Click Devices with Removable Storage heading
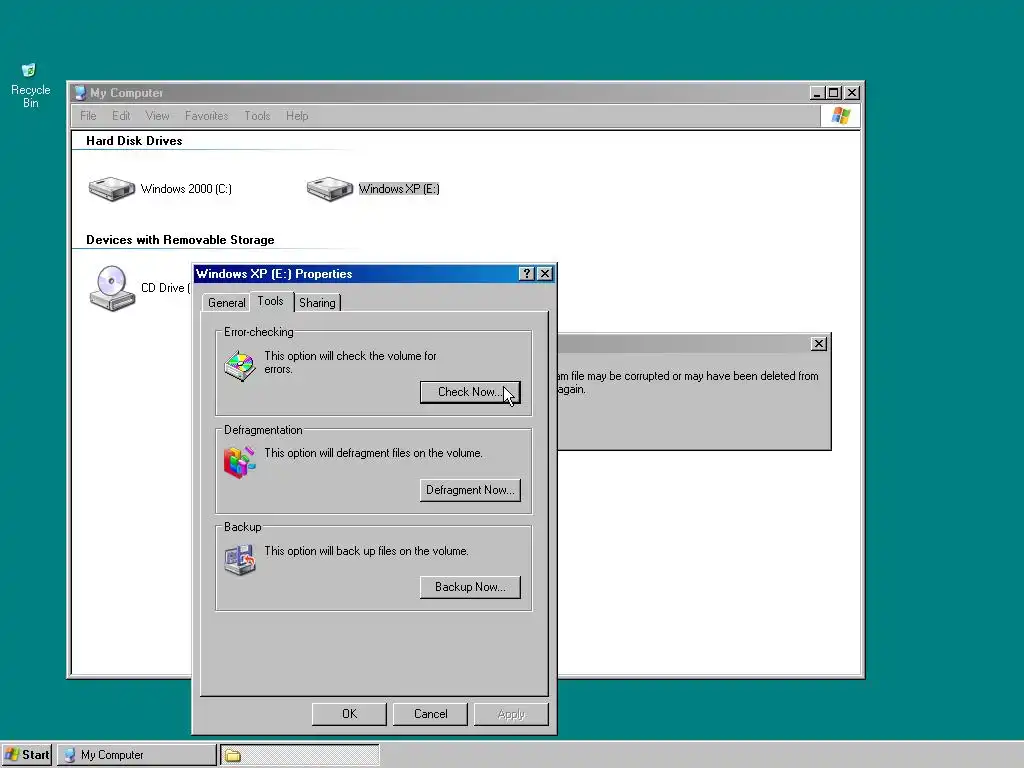 pyautogui.click(x=180, y=240)
